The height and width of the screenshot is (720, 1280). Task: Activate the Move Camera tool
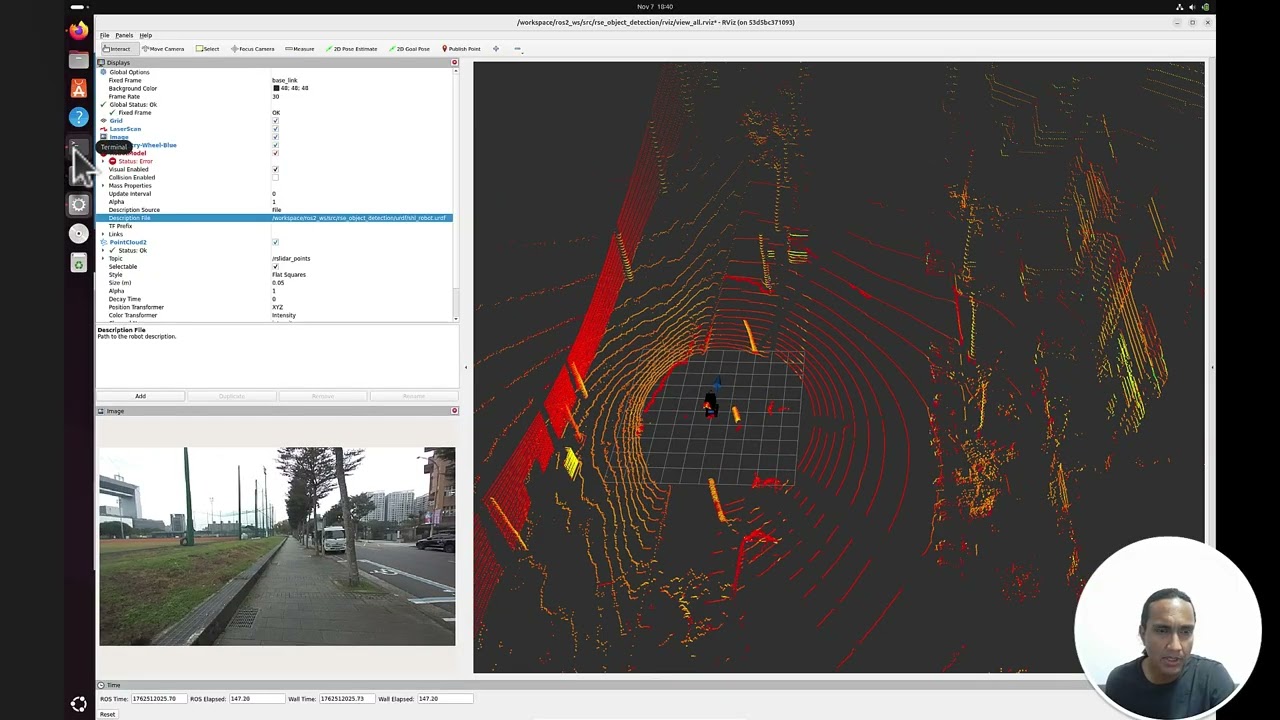pos(163,48)
